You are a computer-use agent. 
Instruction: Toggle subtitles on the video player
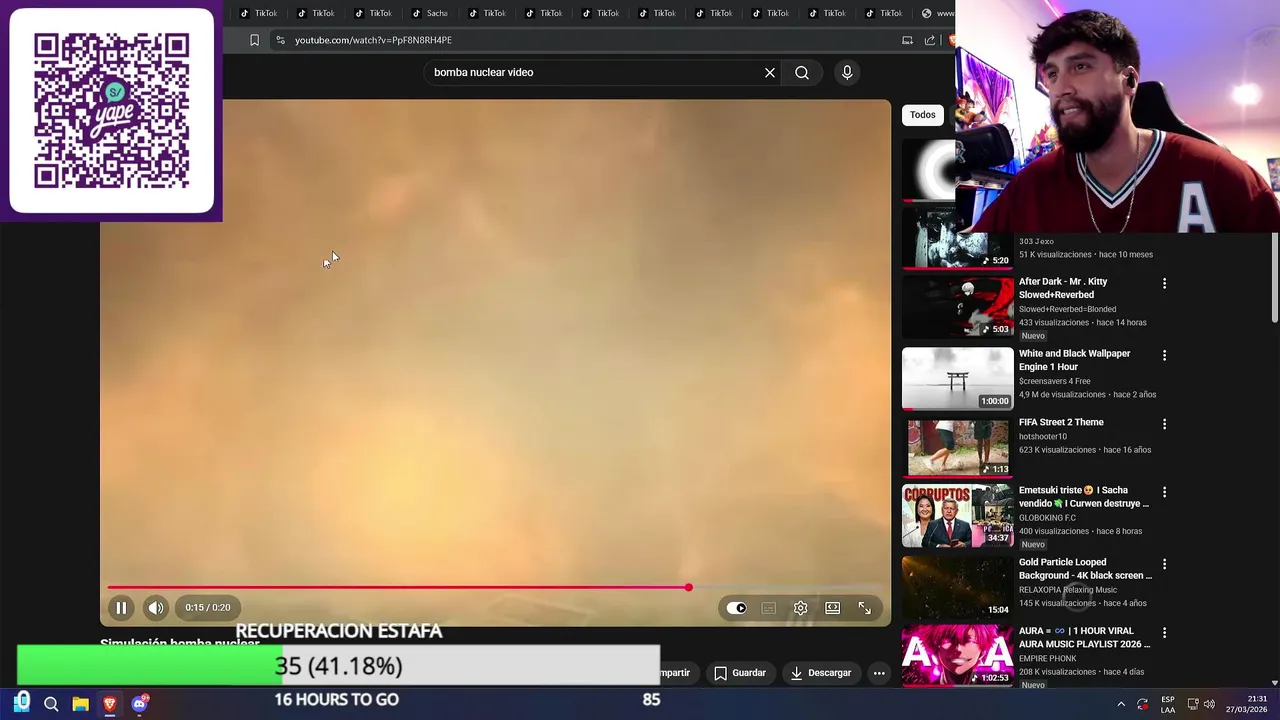click(x=768, y=608)
